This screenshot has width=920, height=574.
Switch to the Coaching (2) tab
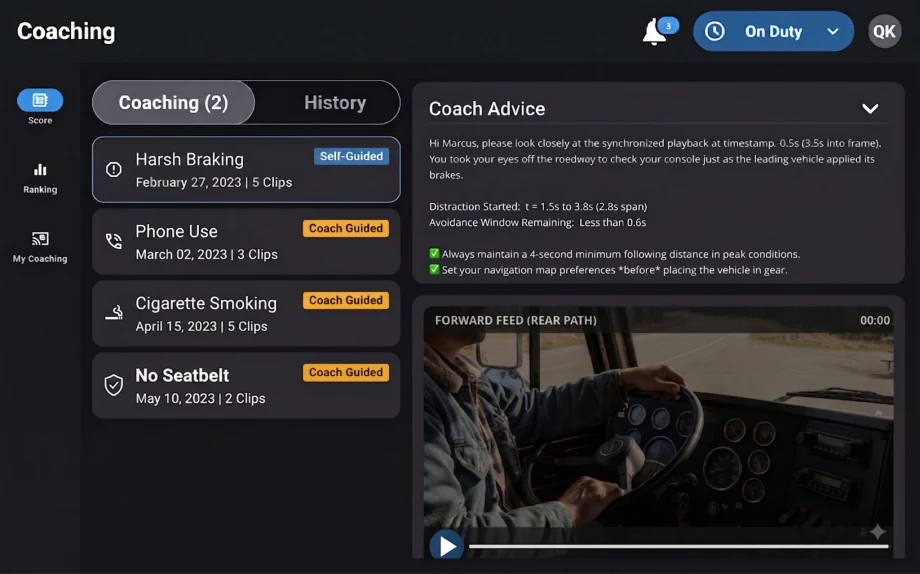click(x=174, y=103)
